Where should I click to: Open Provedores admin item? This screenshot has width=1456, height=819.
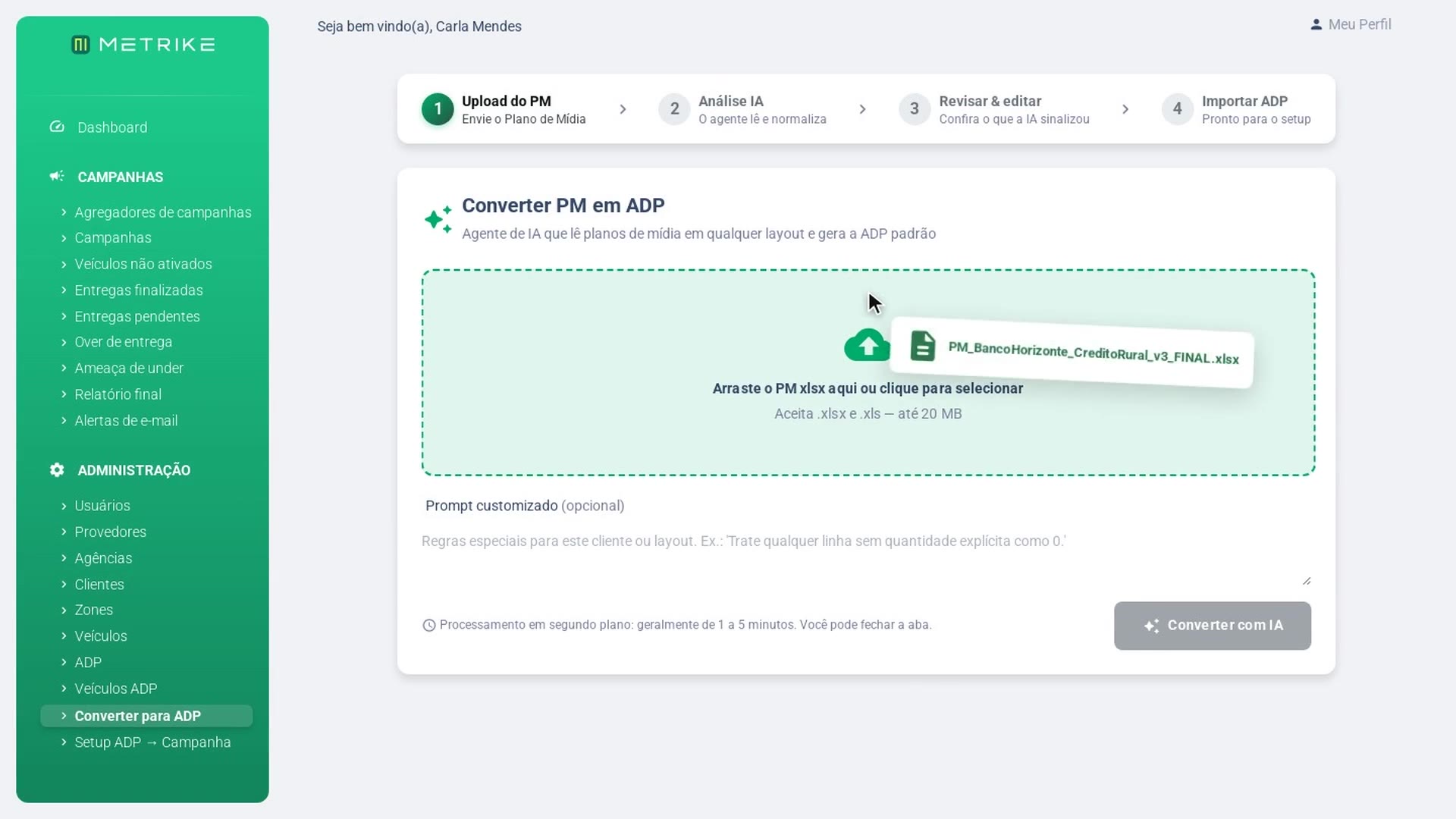(111, 532)
